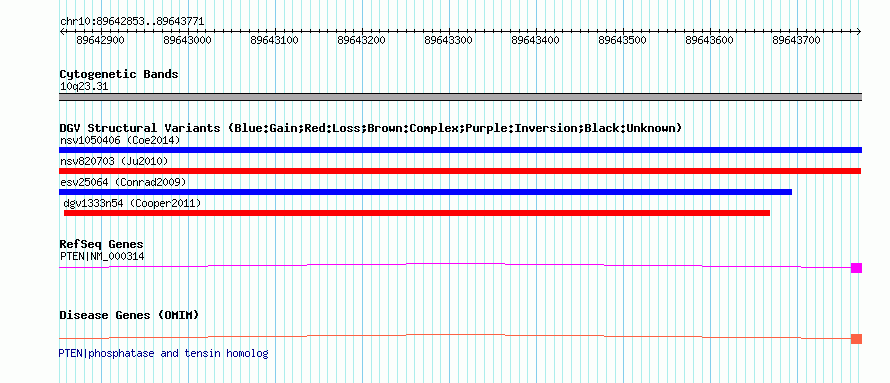The height and width of the screenshot is (383, 890).
Task: Click the magenta PTEN intron line
Action: coord(455,264)
